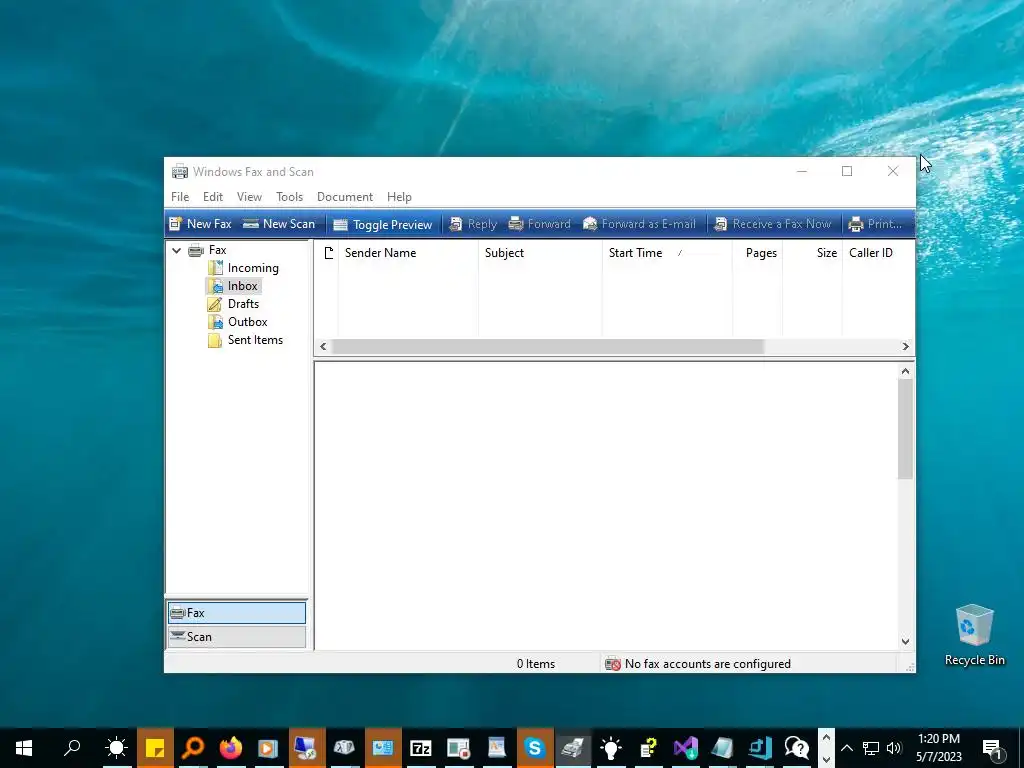The image size is (1024, 768).
Task: Click the Forward fax toolbar icon
Action: [x=539, y=224]
